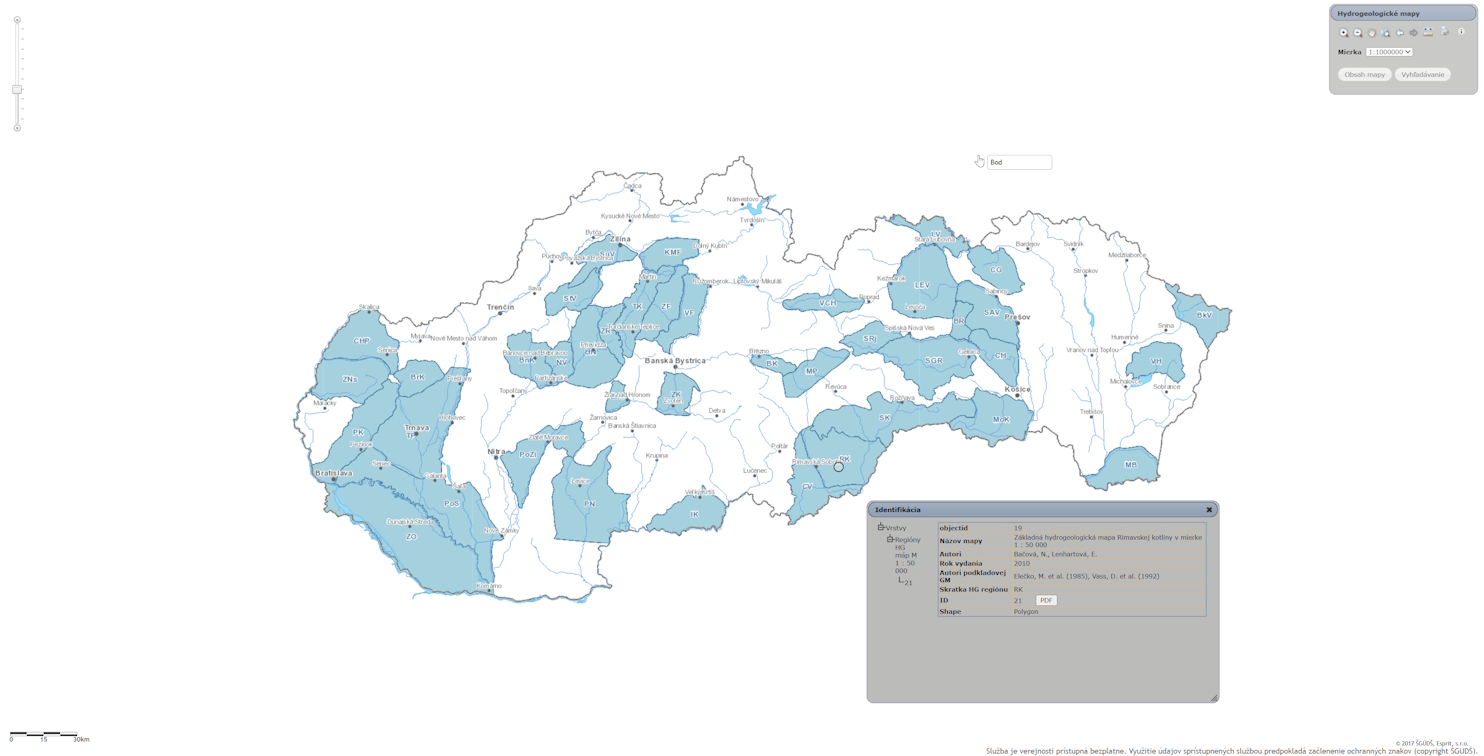Close the Identifikácia panel
Viewport: 1484px width, 756px height.
(x=1209, y=510)
